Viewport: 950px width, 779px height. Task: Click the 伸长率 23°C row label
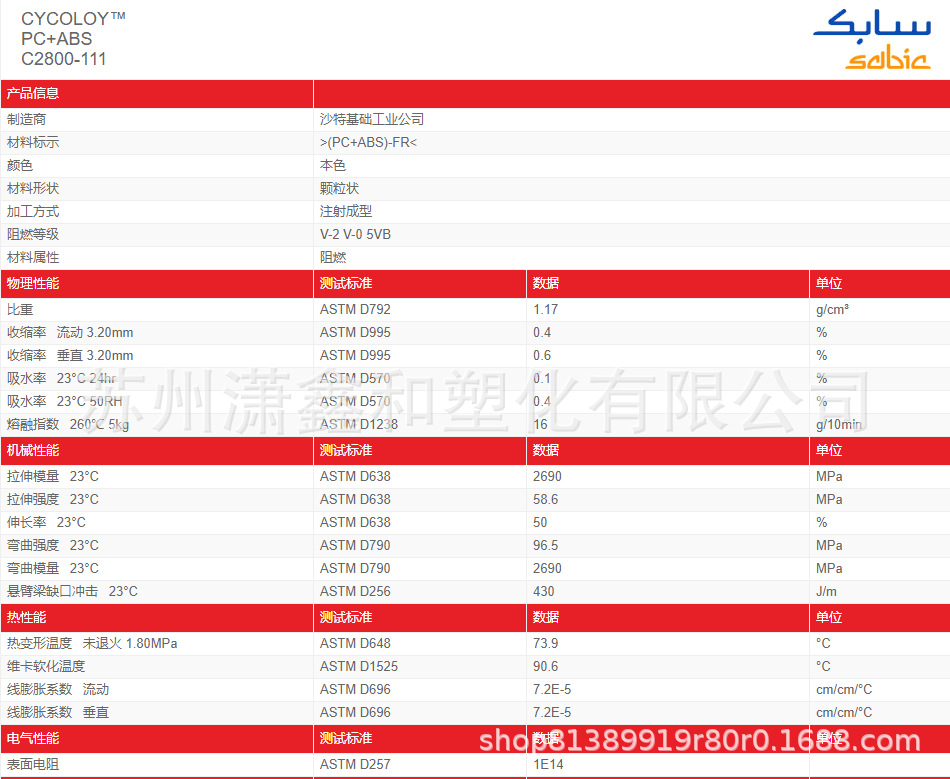(x=46, y=523)
